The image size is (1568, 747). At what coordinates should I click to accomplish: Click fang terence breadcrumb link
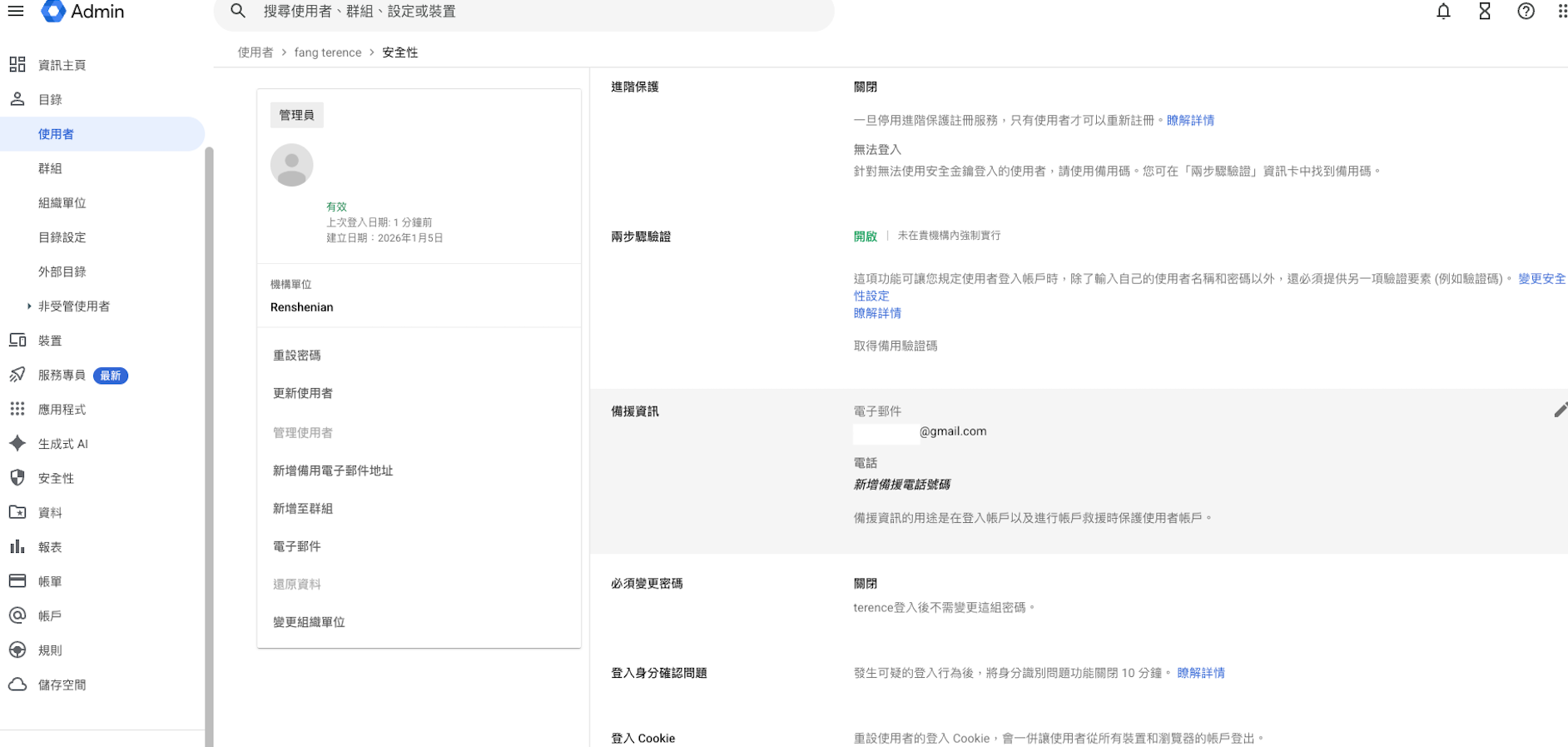(328, 52)
